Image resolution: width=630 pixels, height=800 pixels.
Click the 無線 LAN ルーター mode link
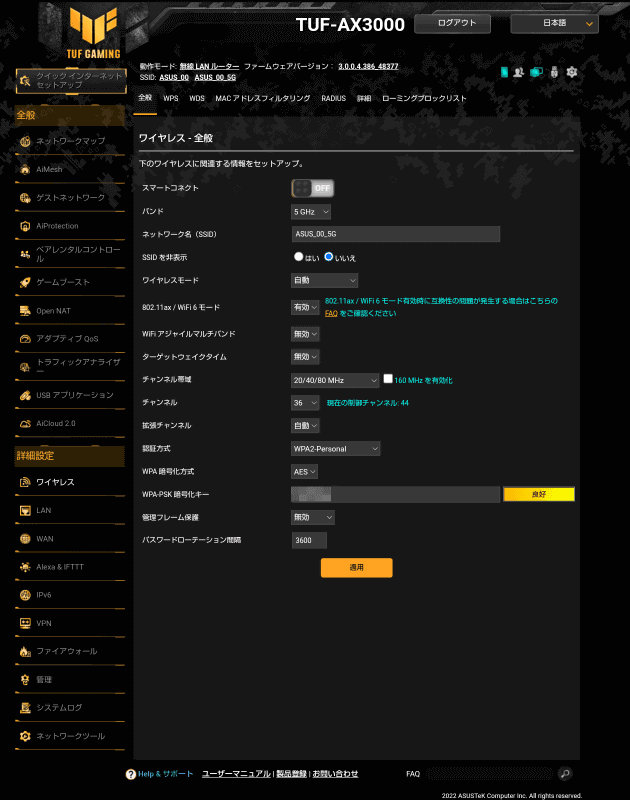pos(209,66)
